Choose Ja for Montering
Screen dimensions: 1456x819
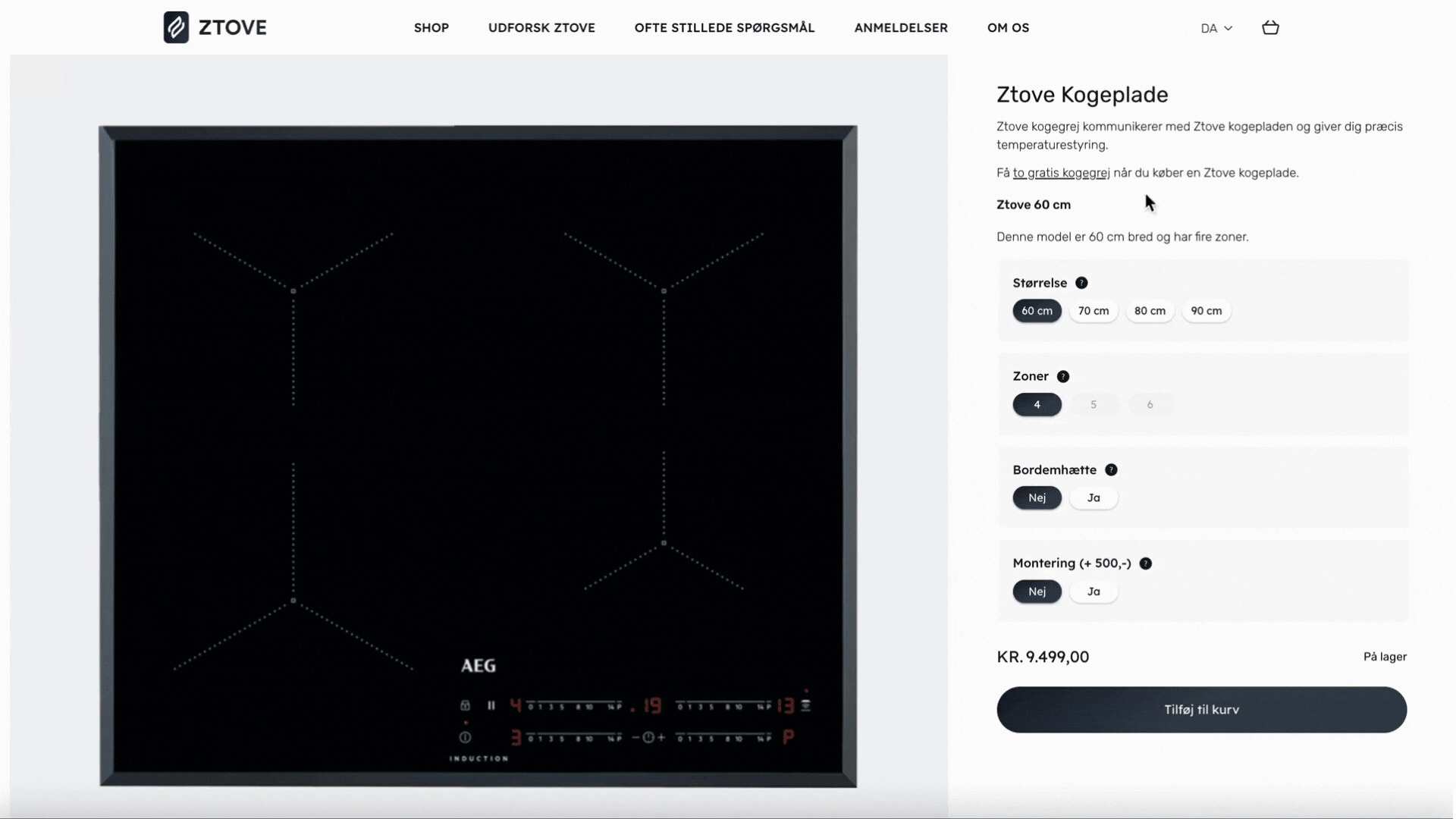[1094, 591]
